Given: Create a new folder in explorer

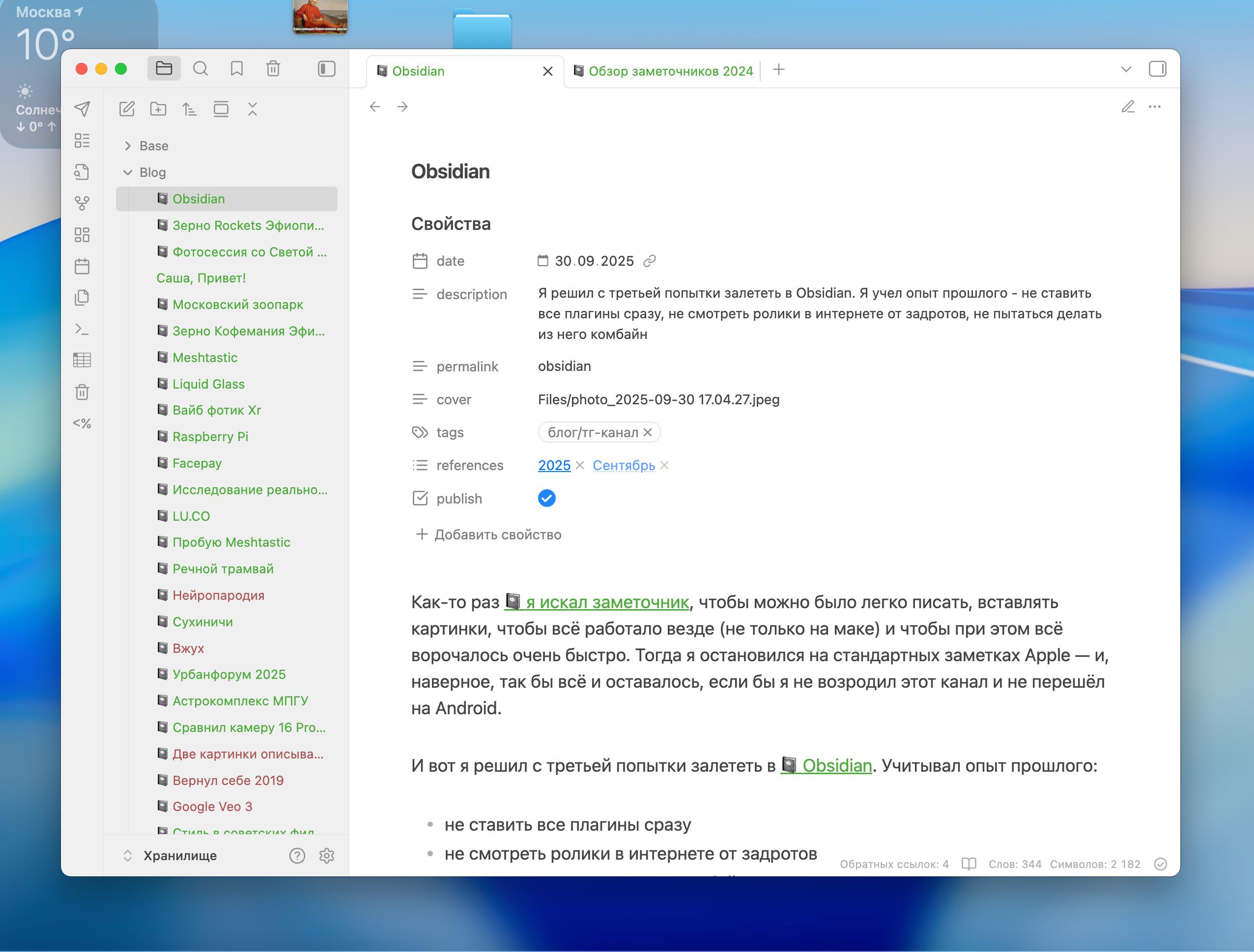Looking at the screenshot, I should pos(158,109).
